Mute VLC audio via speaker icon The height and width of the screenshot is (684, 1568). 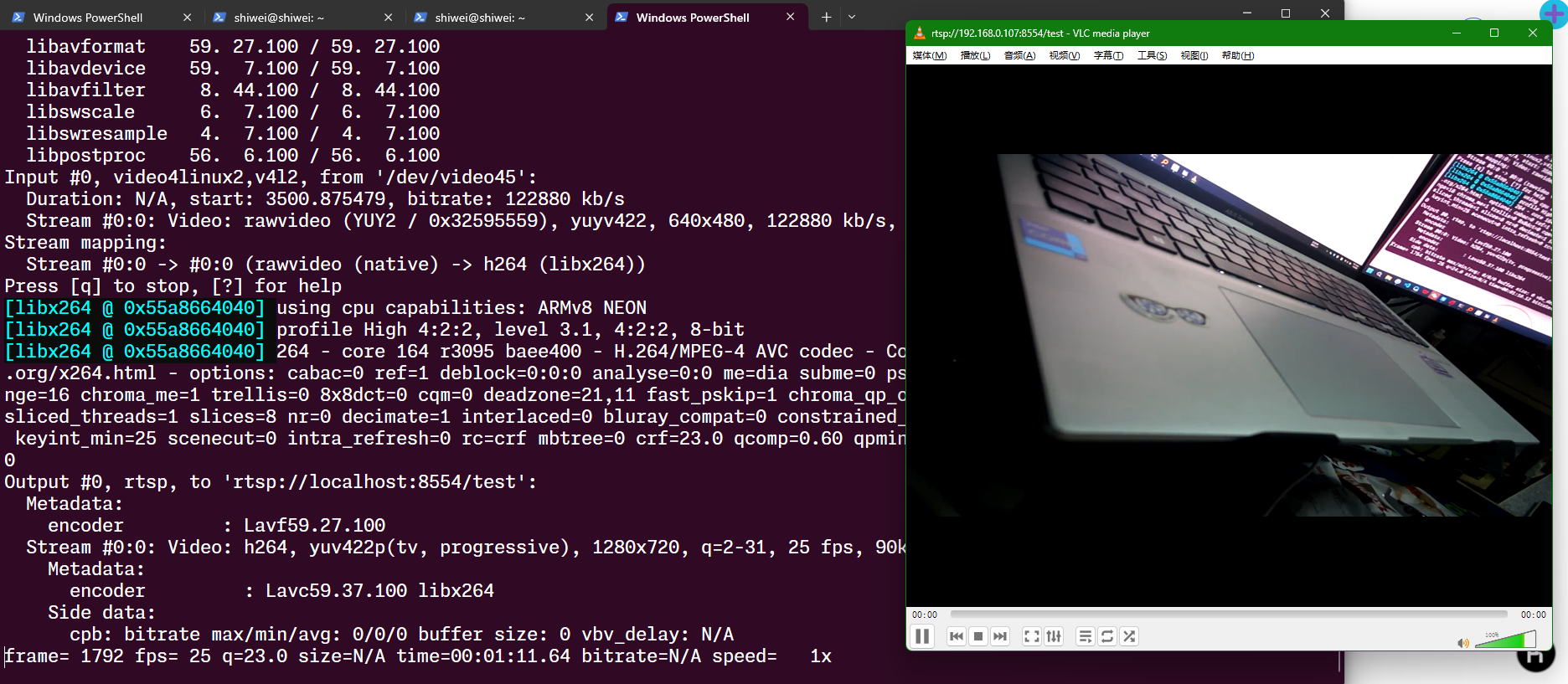point(1463,643)
